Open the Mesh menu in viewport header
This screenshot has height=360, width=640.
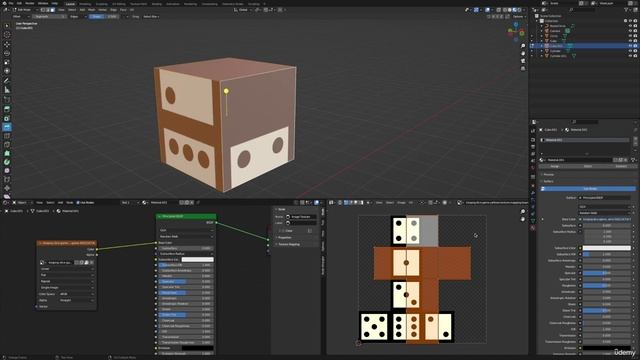[x=92, y=10]
